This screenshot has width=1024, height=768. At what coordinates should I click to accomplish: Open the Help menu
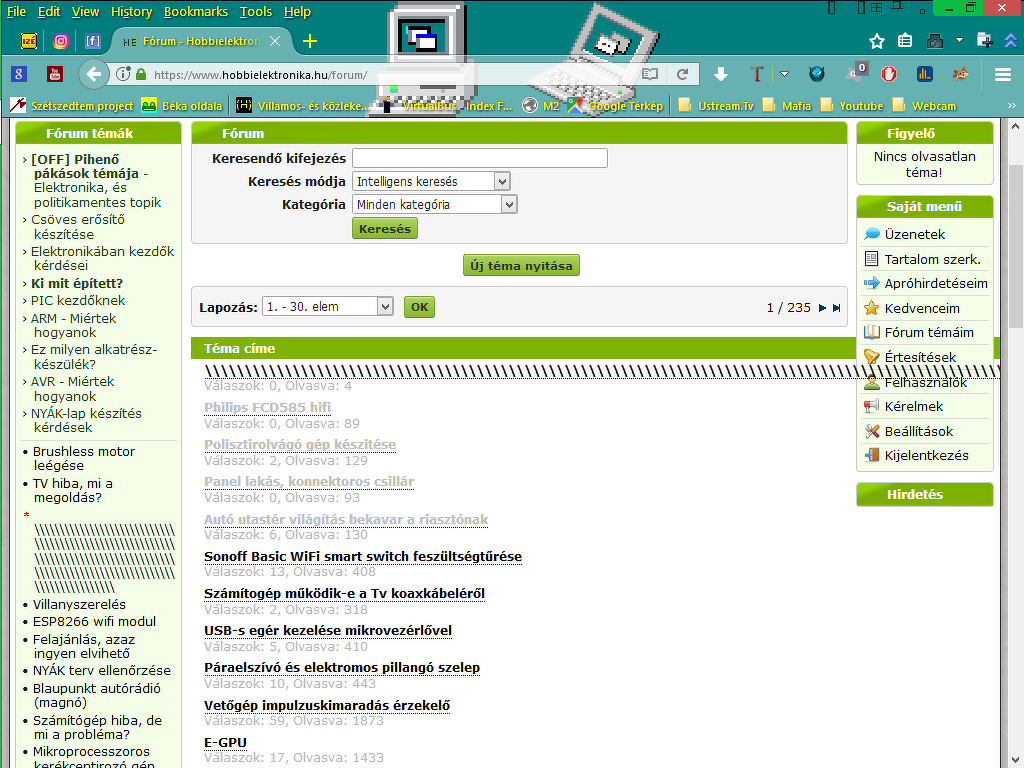tap(297, 12)
